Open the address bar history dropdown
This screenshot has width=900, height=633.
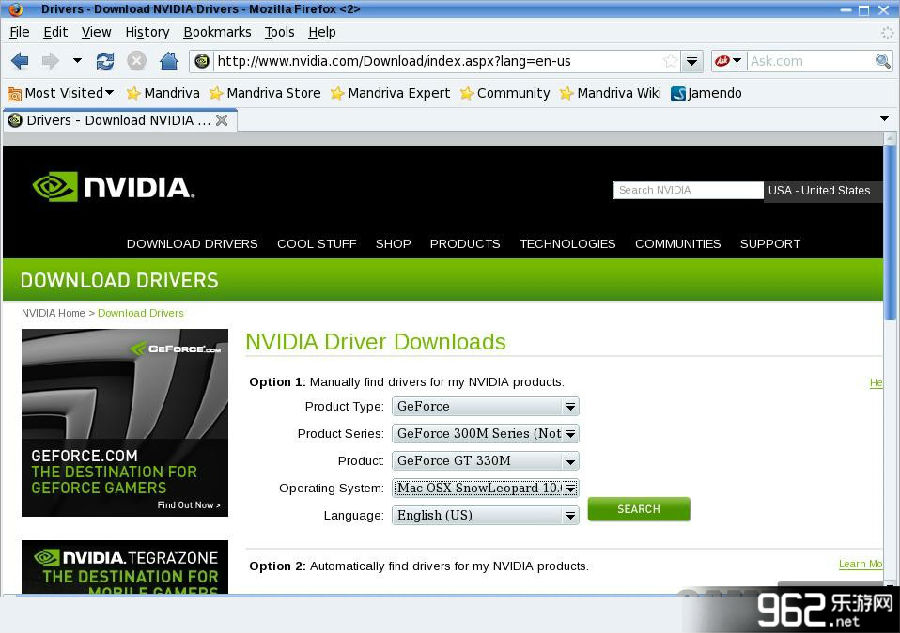pyautogui.click(x=692, y=61)
